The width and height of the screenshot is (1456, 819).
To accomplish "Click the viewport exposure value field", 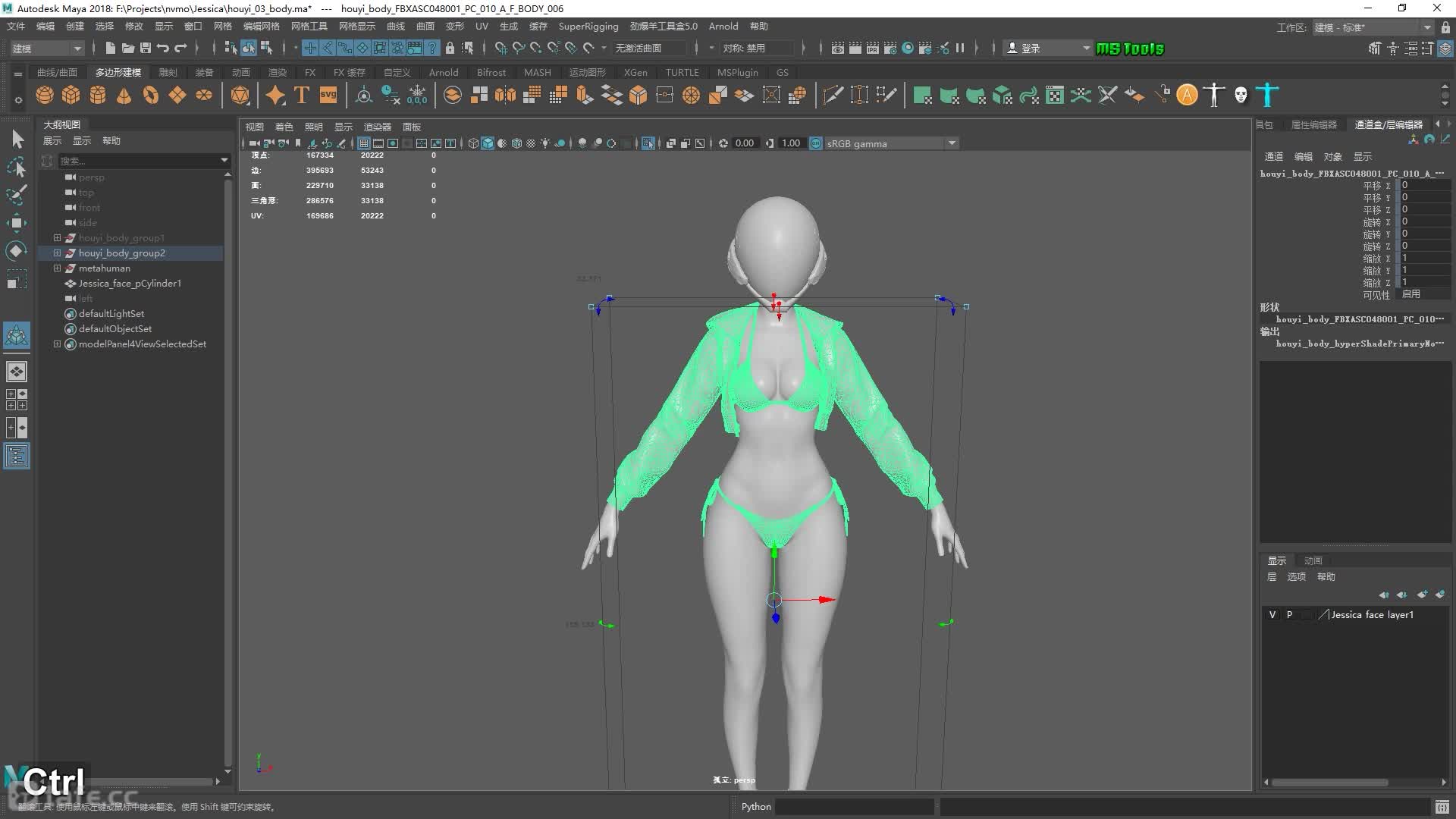I will tap(744, 143).
